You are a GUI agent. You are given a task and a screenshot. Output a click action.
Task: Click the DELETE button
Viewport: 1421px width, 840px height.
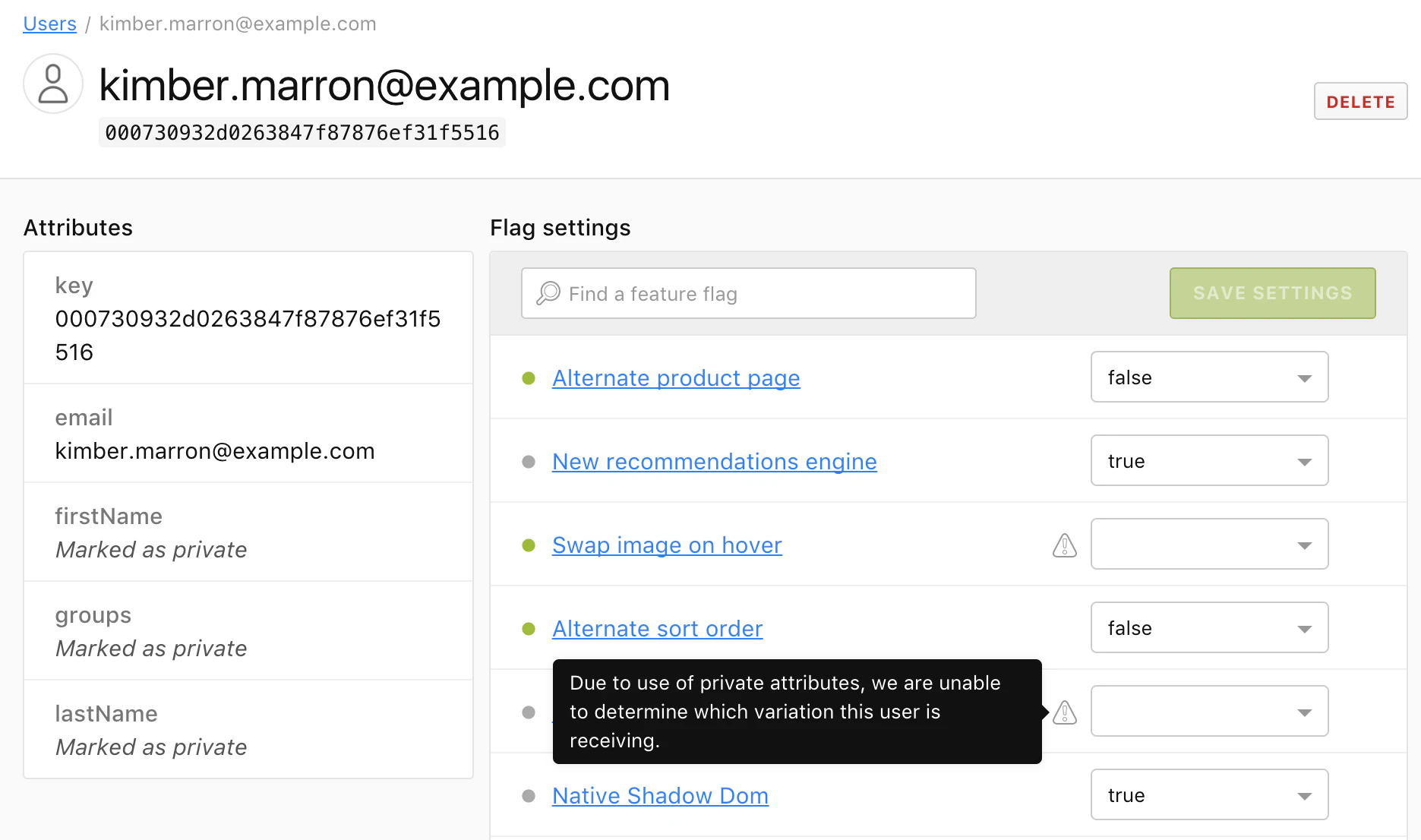pyautogui.click(x=1360, y=101)
